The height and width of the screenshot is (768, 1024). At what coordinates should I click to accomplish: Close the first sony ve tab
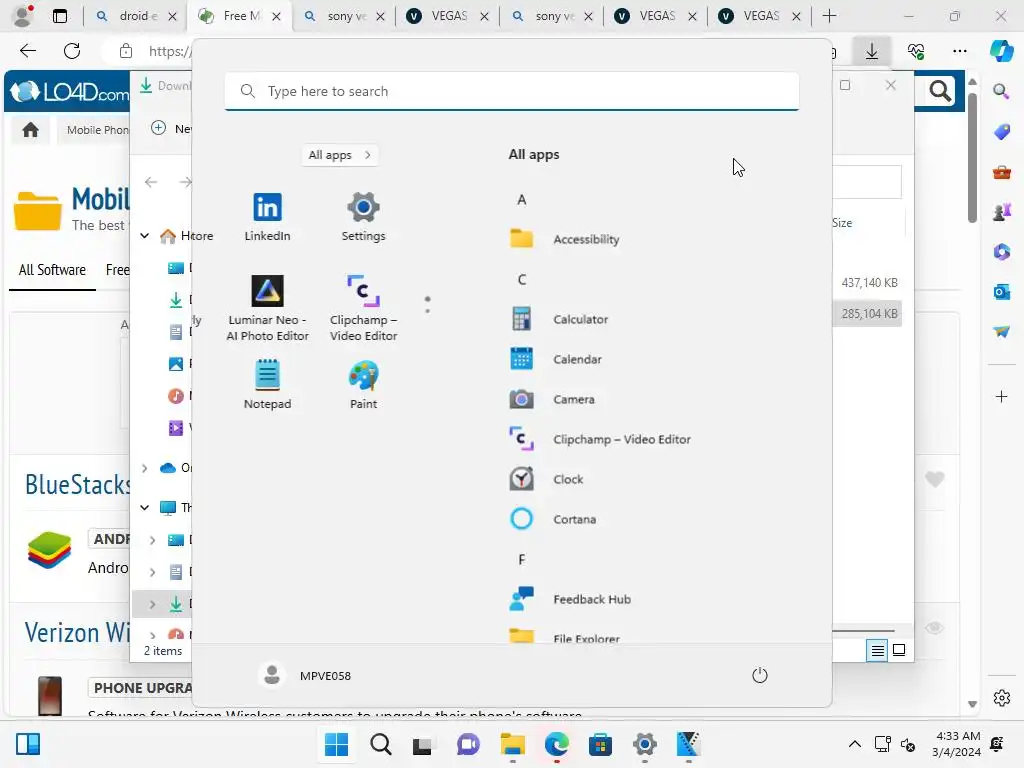(x=381, y=16)
